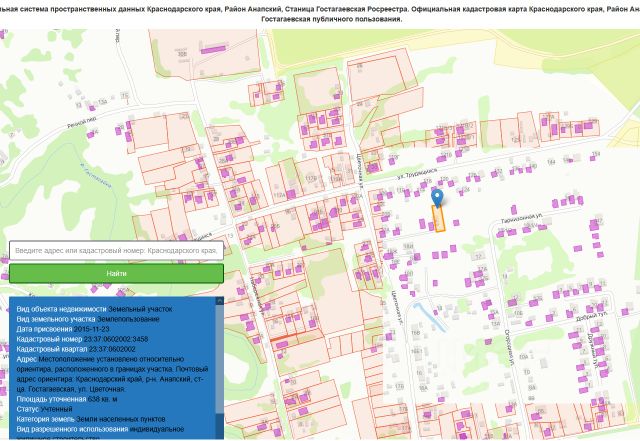The image size is (640, 441).
Task: Click the 'Речной пер.' street label
Action: coord(82,122)
